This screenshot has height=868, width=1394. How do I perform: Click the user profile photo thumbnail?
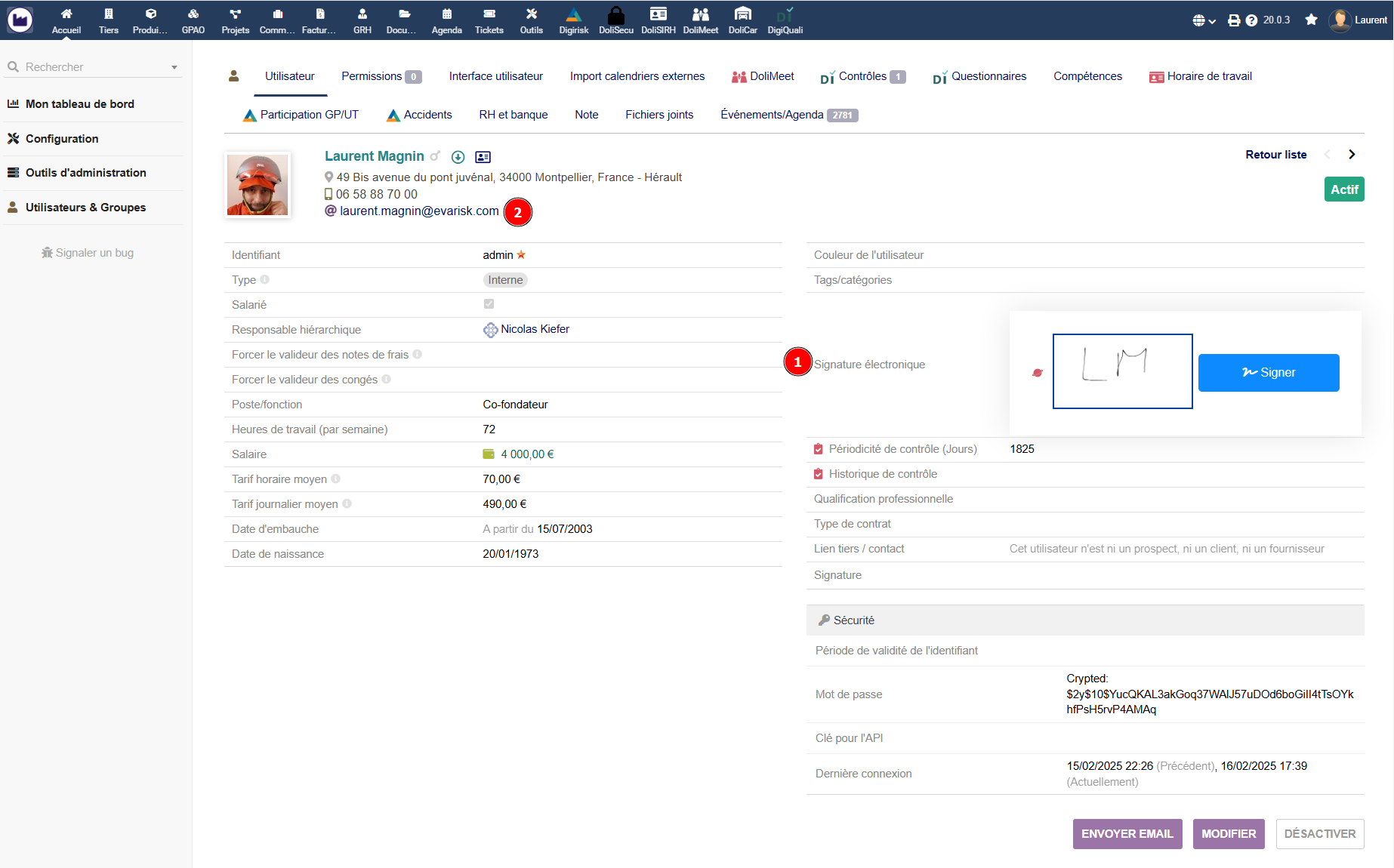click(258, 185)
